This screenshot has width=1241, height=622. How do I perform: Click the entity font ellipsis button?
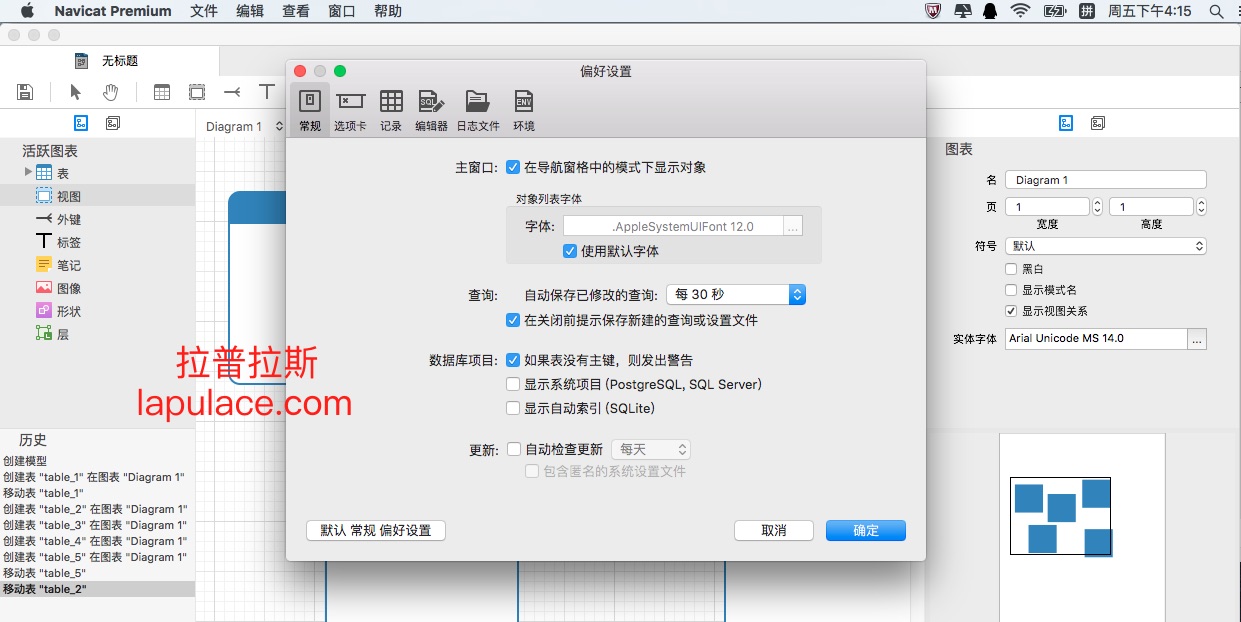[x=1197, y=338]
